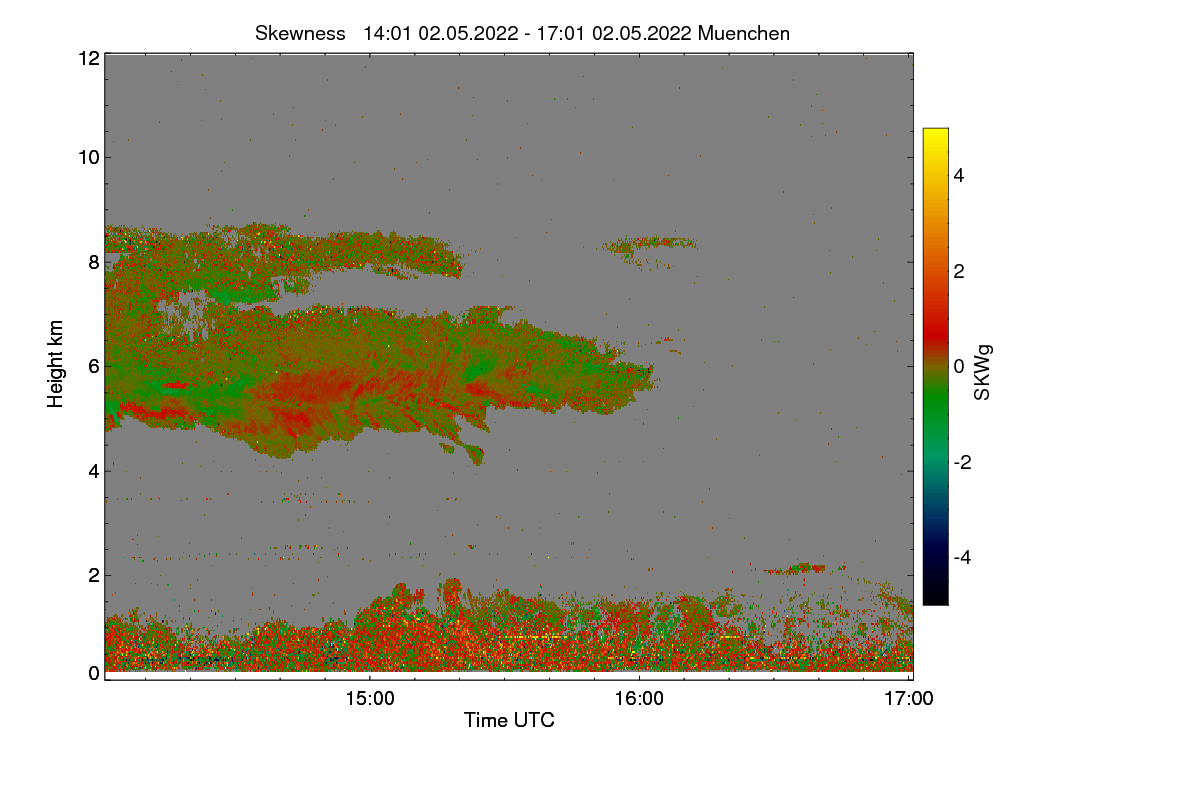This screenshot has width=1200, height=800.
Task: Click the 'Height km' axis label
Action: click(x=56, y=364)
